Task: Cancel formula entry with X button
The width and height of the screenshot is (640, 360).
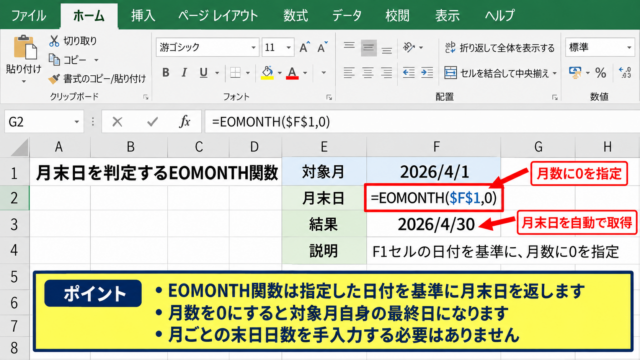Action: tap(117, 122)
